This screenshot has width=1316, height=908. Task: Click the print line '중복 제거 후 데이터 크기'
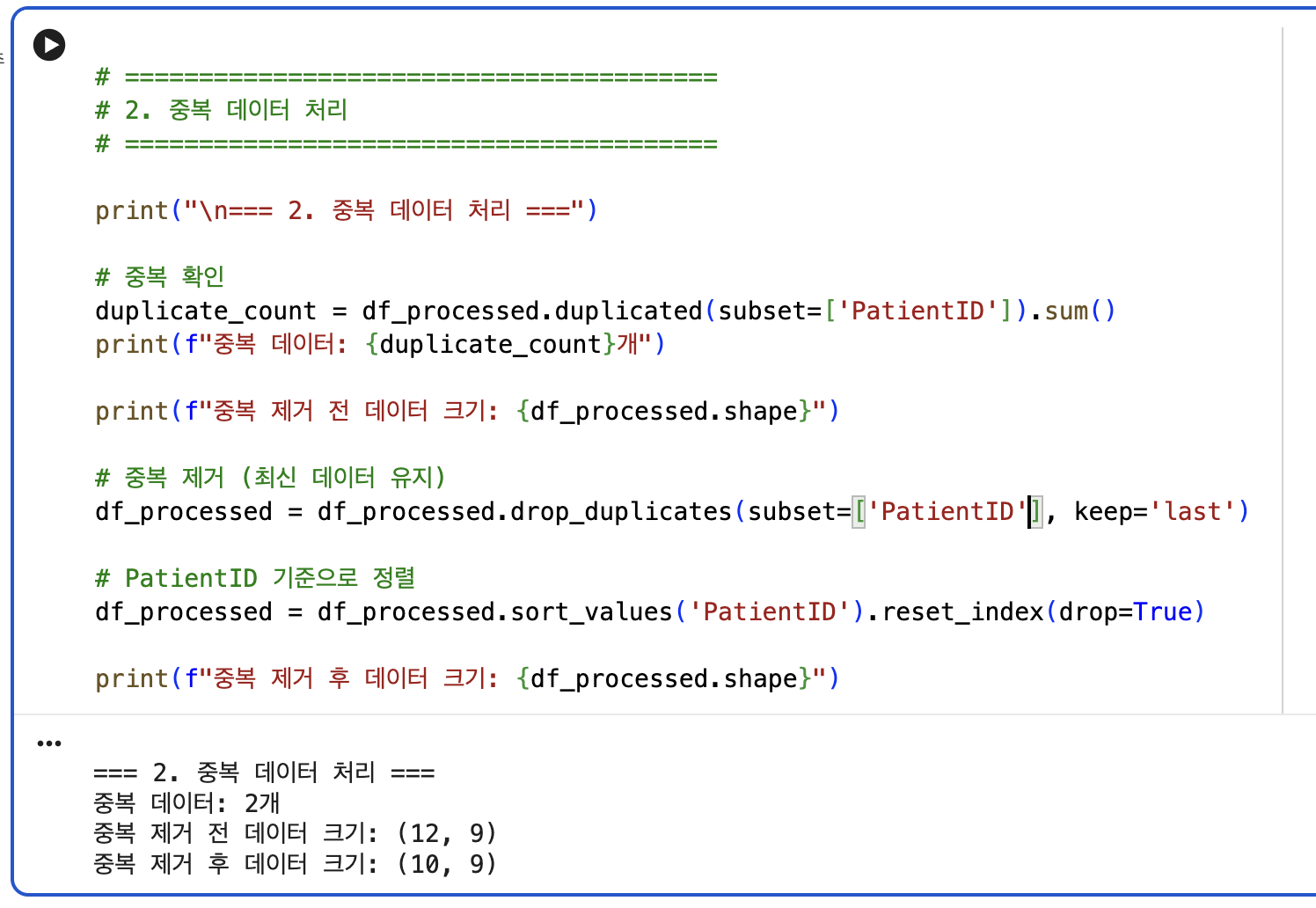click(467, 678)
